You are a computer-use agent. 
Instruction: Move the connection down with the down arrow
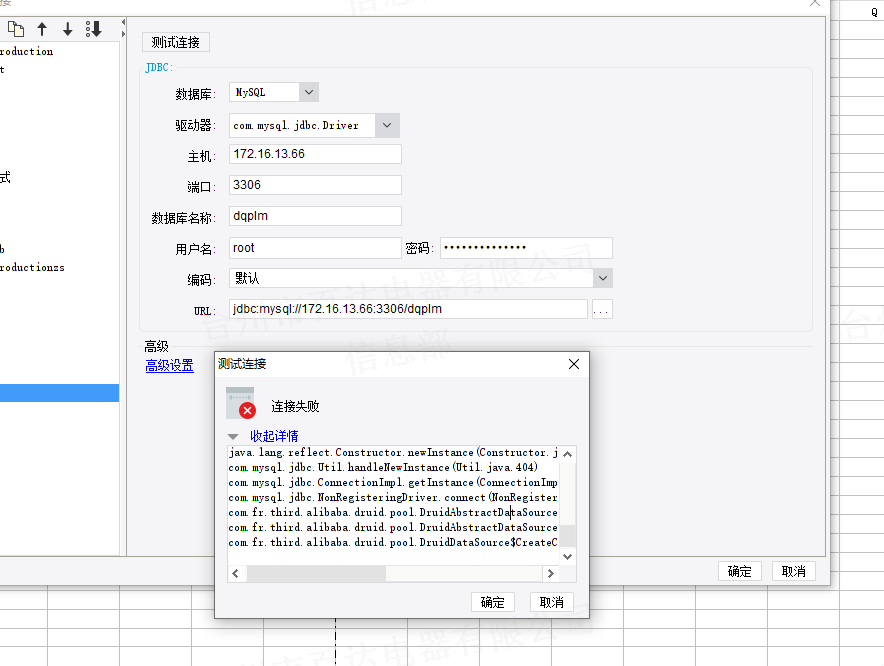pos(68,29)
